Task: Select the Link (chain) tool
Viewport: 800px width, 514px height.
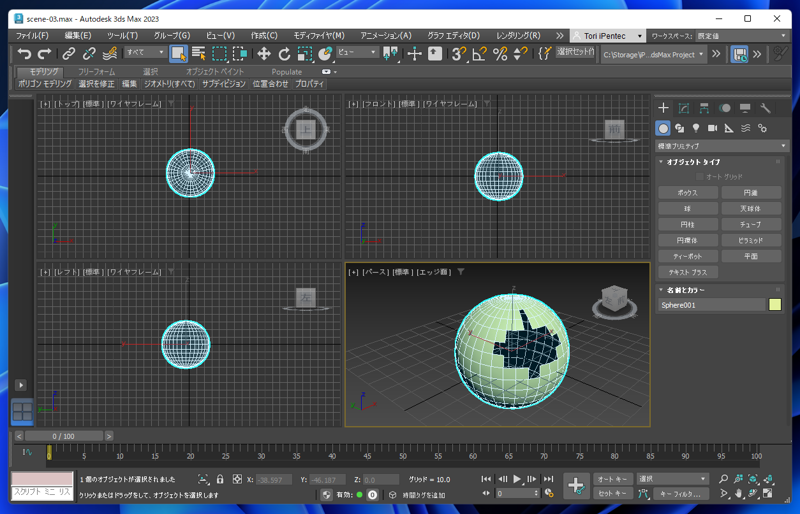Action: (68, 53)
